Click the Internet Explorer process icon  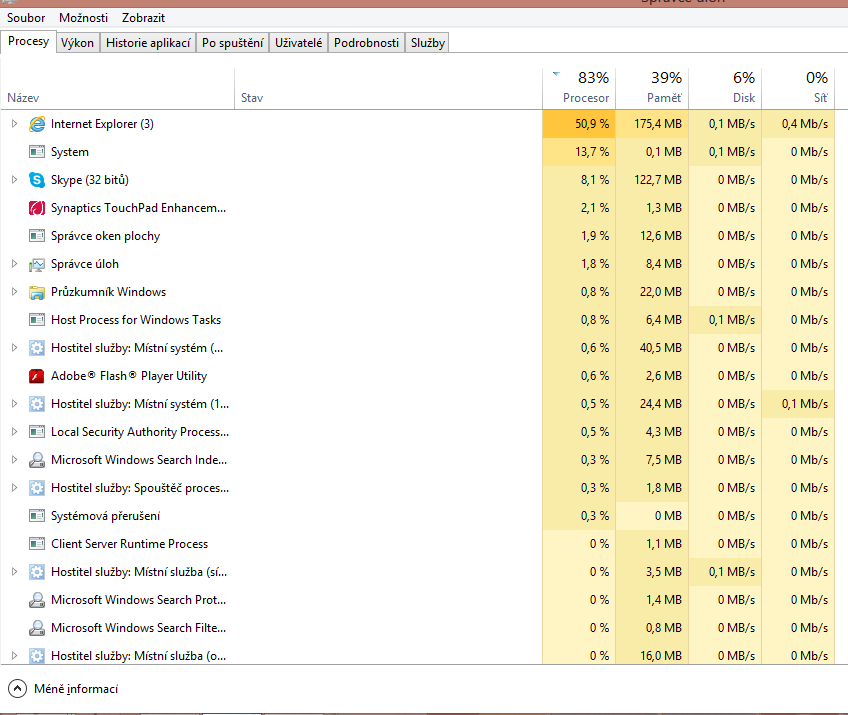pyautogui.click(x=37, y=124)
